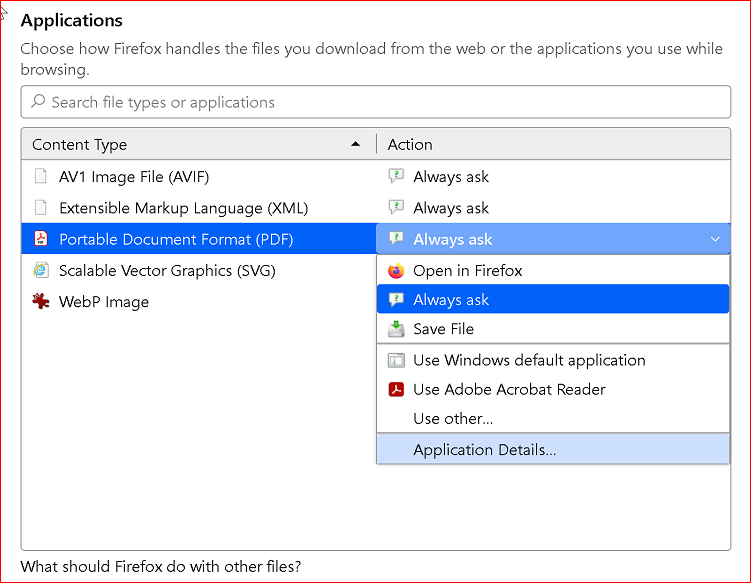The height and width of the screenshot is (583, 751).
Task: Click the Firefox icon in the dropdown list
Action: [x=396, y=271]
